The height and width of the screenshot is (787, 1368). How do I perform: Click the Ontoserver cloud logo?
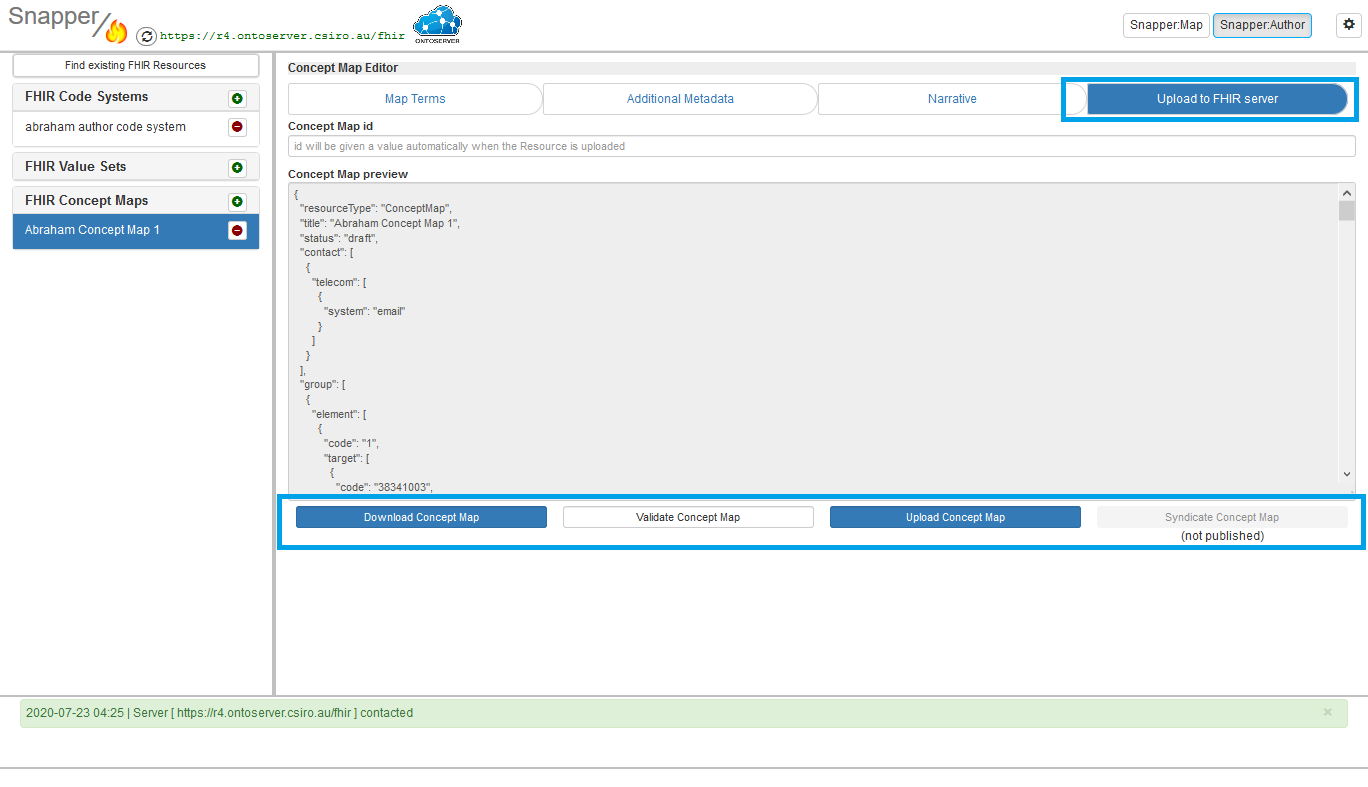[x=437, y=25]
